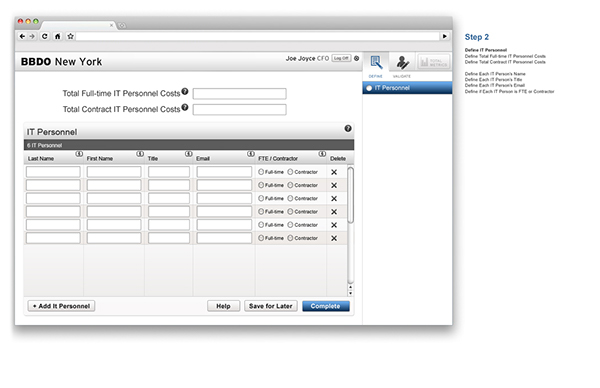Delete the first personnel row
Viewport: 600px width, 388px height.
[x=334, y=172]
